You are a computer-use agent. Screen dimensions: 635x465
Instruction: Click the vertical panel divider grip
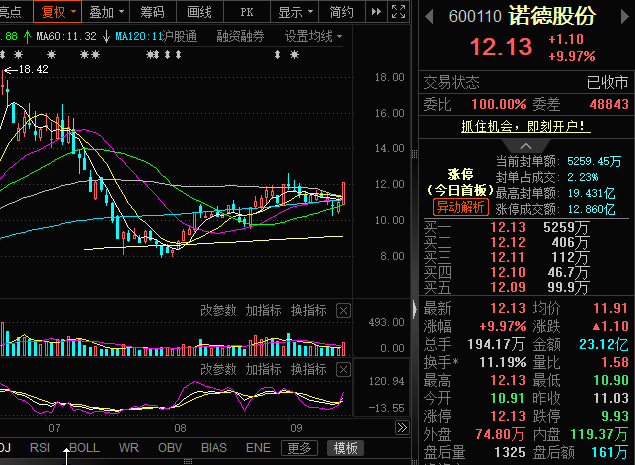tap(414, 154)
